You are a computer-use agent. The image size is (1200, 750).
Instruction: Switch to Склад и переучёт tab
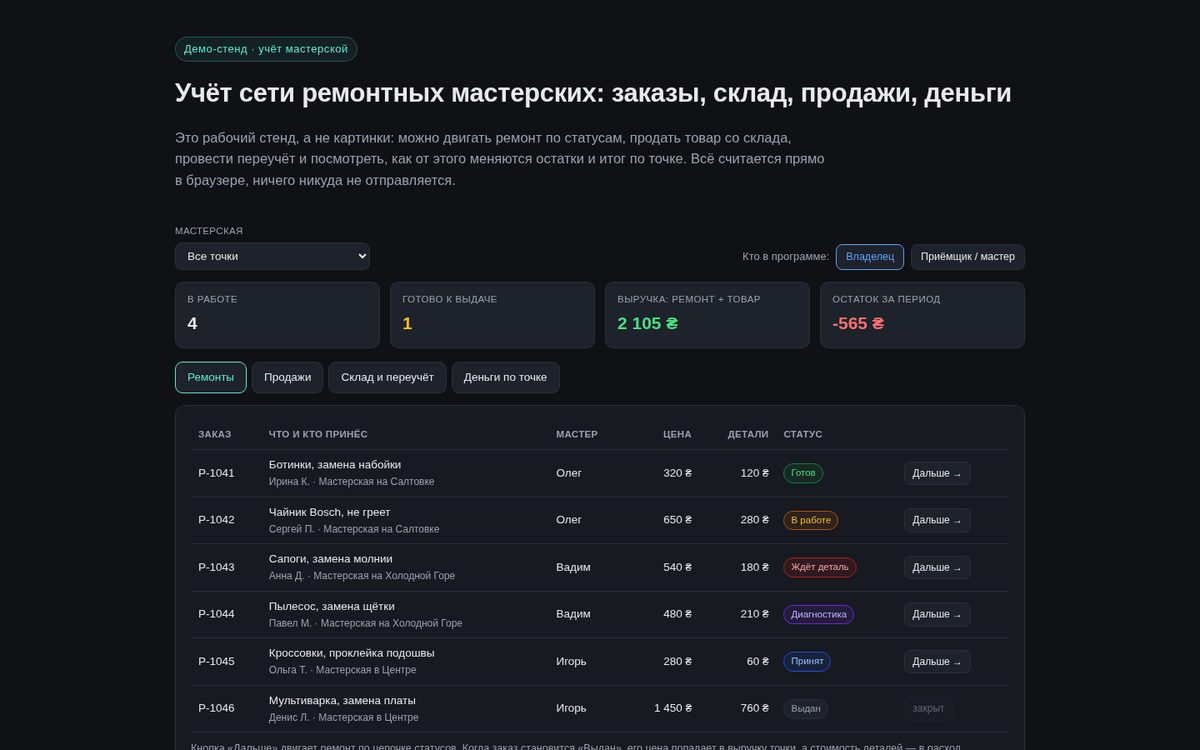(x=387, y=377)
